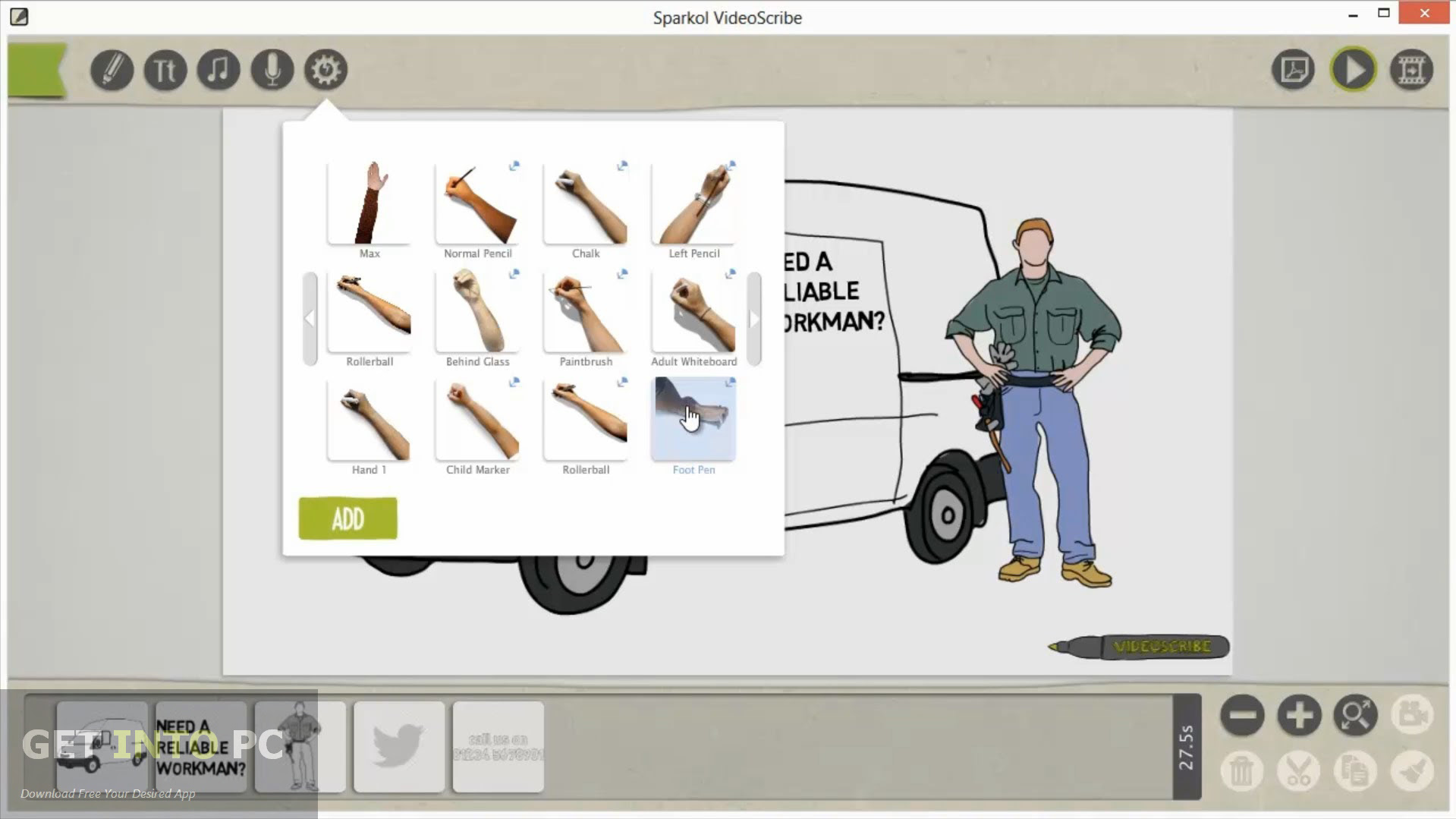Click the Chalk hand download badge
This screenshot has height=819, width=1456.
[622, 165]
